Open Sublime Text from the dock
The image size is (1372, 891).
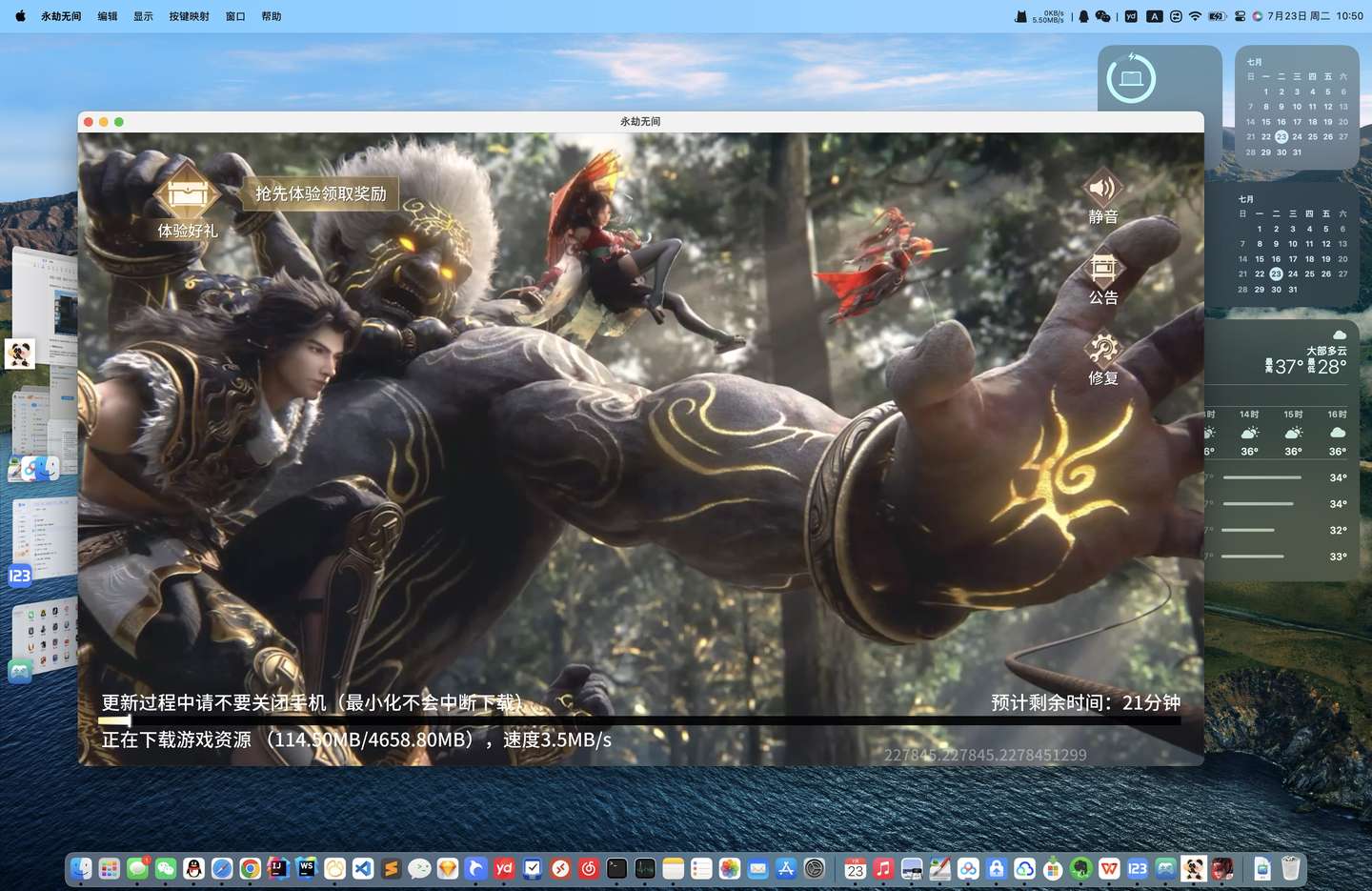pyautogui.click(x=391, y=868)
